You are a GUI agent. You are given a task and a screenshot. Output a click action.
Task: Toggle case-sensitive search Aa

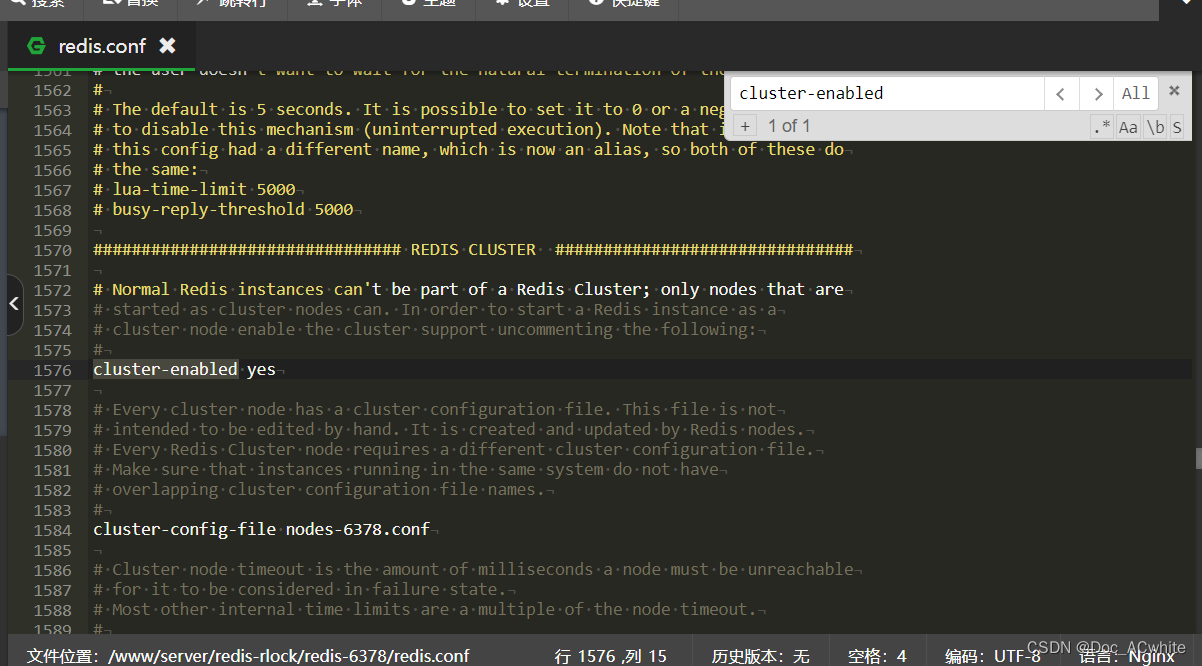point(1128,127)
